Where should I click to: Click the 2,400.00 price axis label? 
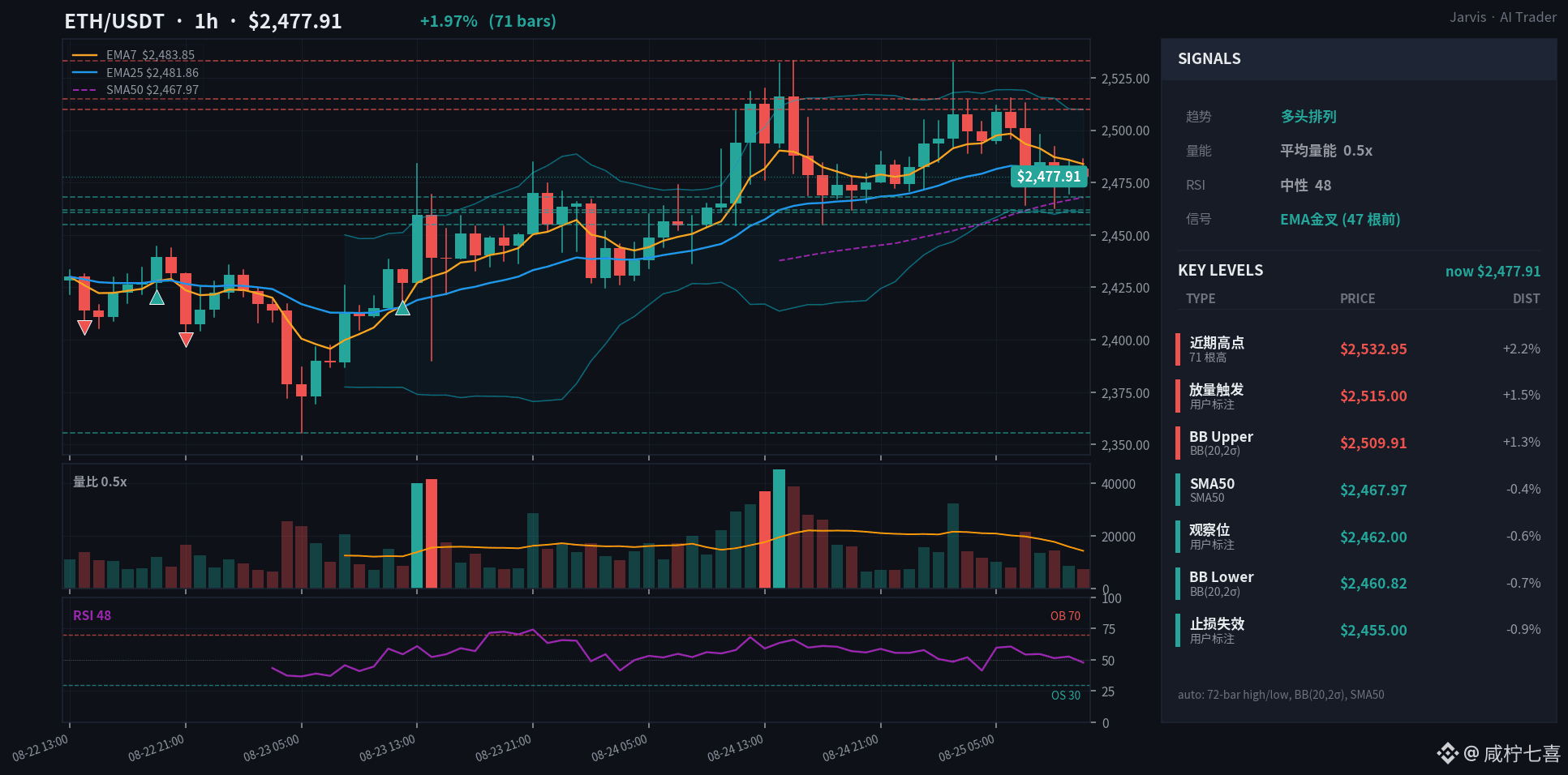point(1125,340)
